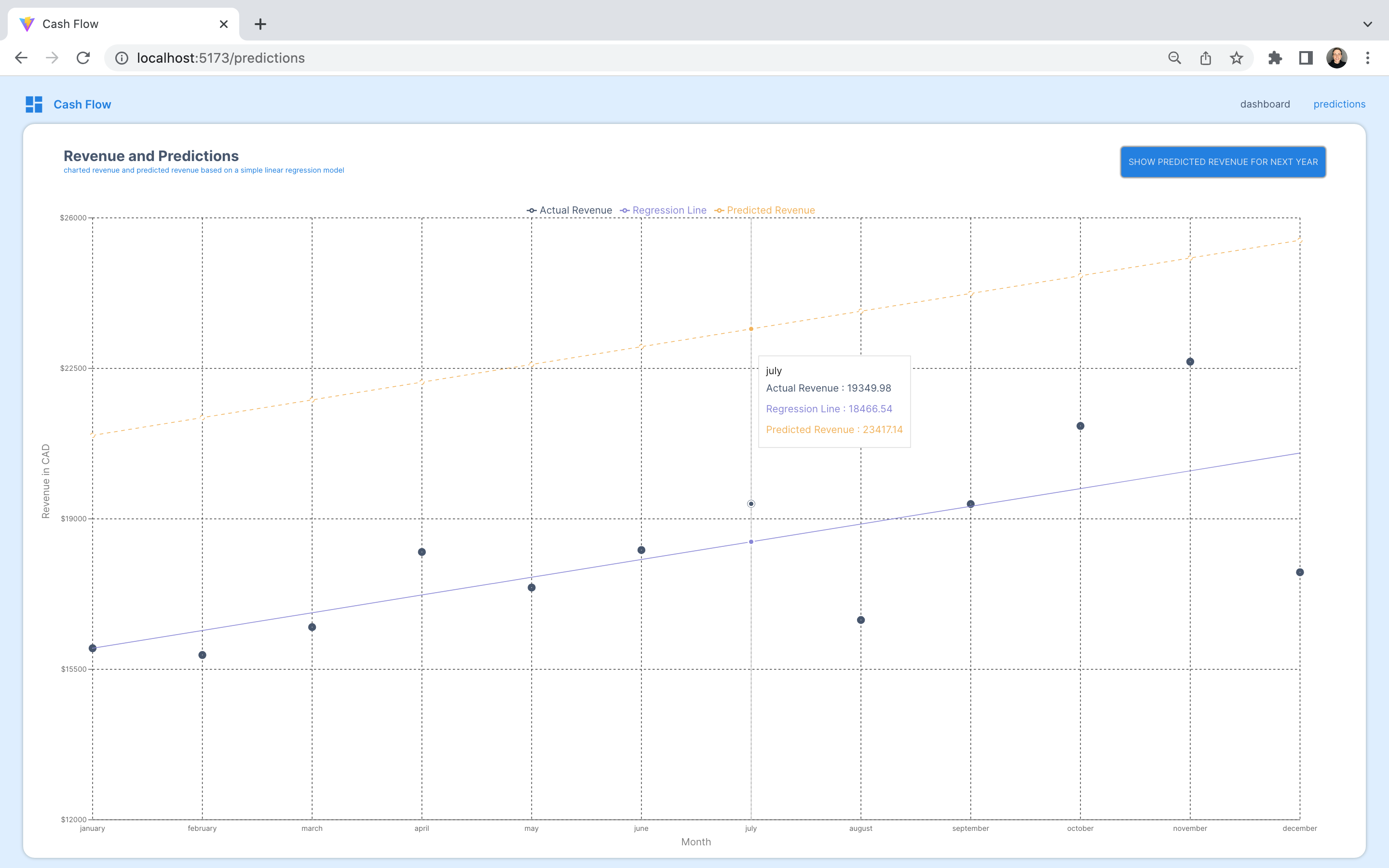The width and height of the screenshot is (1389, 868).
Task: Click the july data point on chart
Action: point(751,504)
